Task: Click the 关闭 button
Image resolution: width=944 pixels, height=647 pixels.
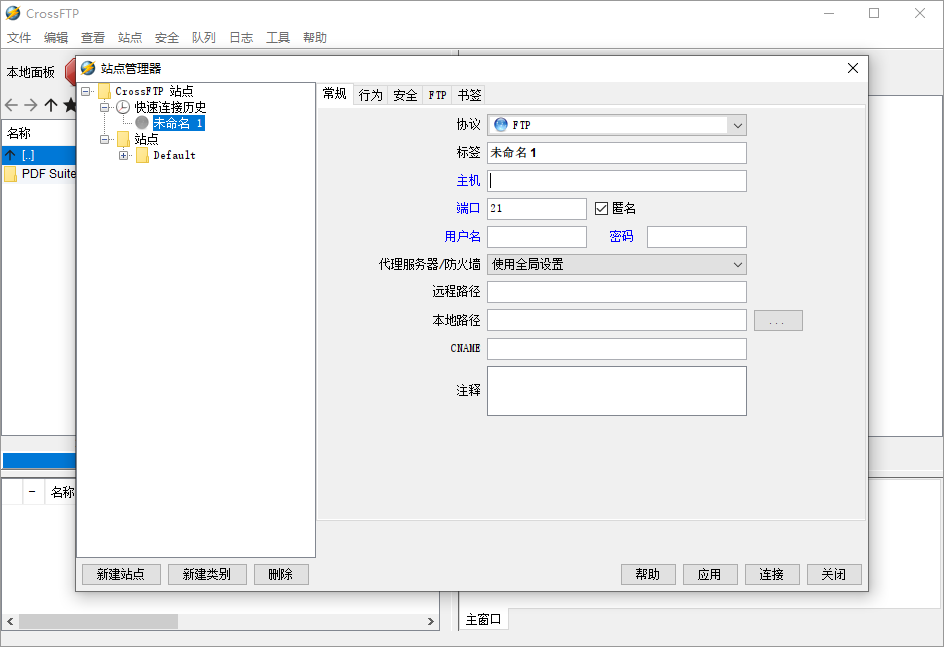Action: pyautogui.click(x=834, y=574)
